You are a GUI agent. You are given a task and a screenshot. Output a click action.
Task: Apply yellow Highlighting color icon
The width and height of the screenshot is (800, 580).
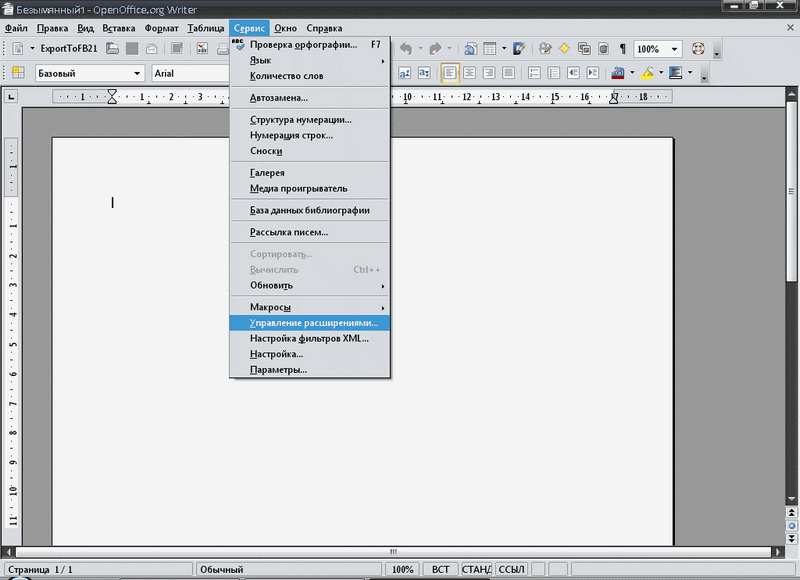coord(647,73)
